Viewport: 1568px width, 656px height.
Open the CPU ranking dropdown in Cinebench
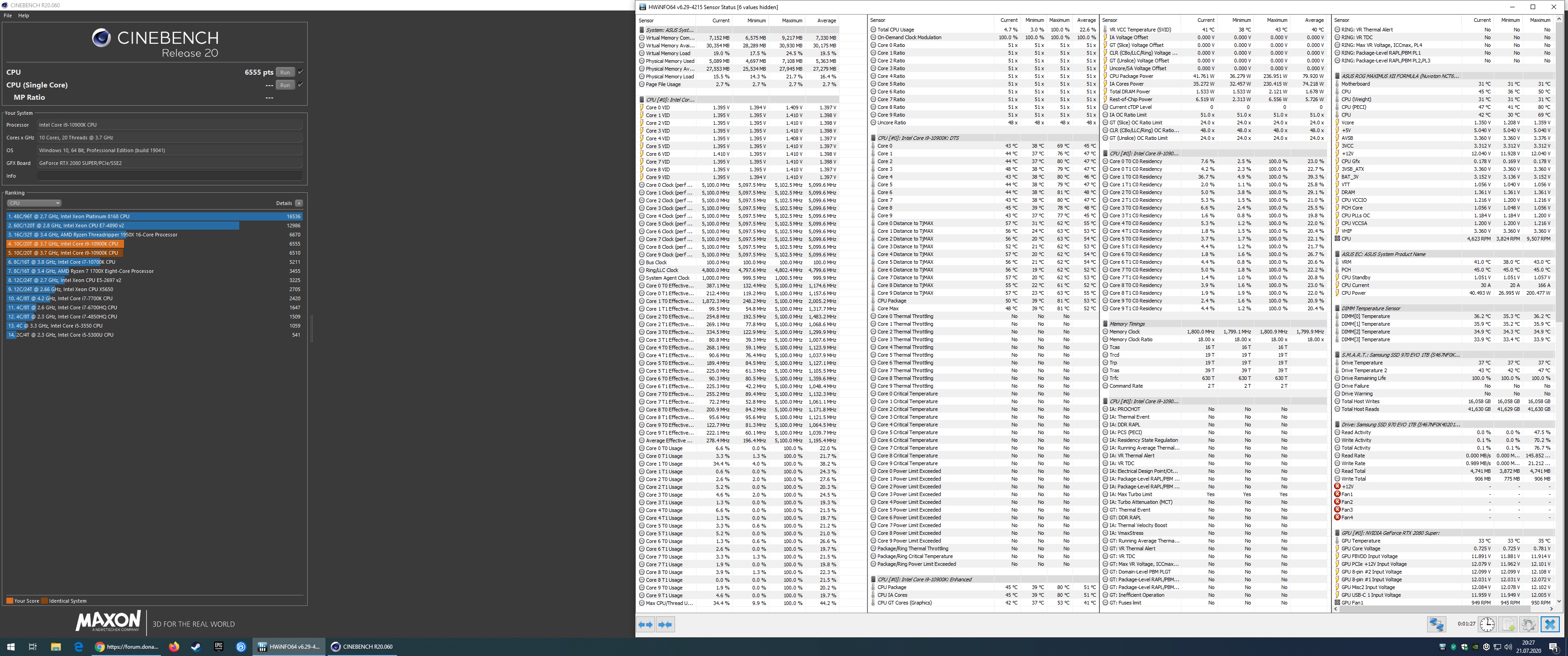[34, 203]
